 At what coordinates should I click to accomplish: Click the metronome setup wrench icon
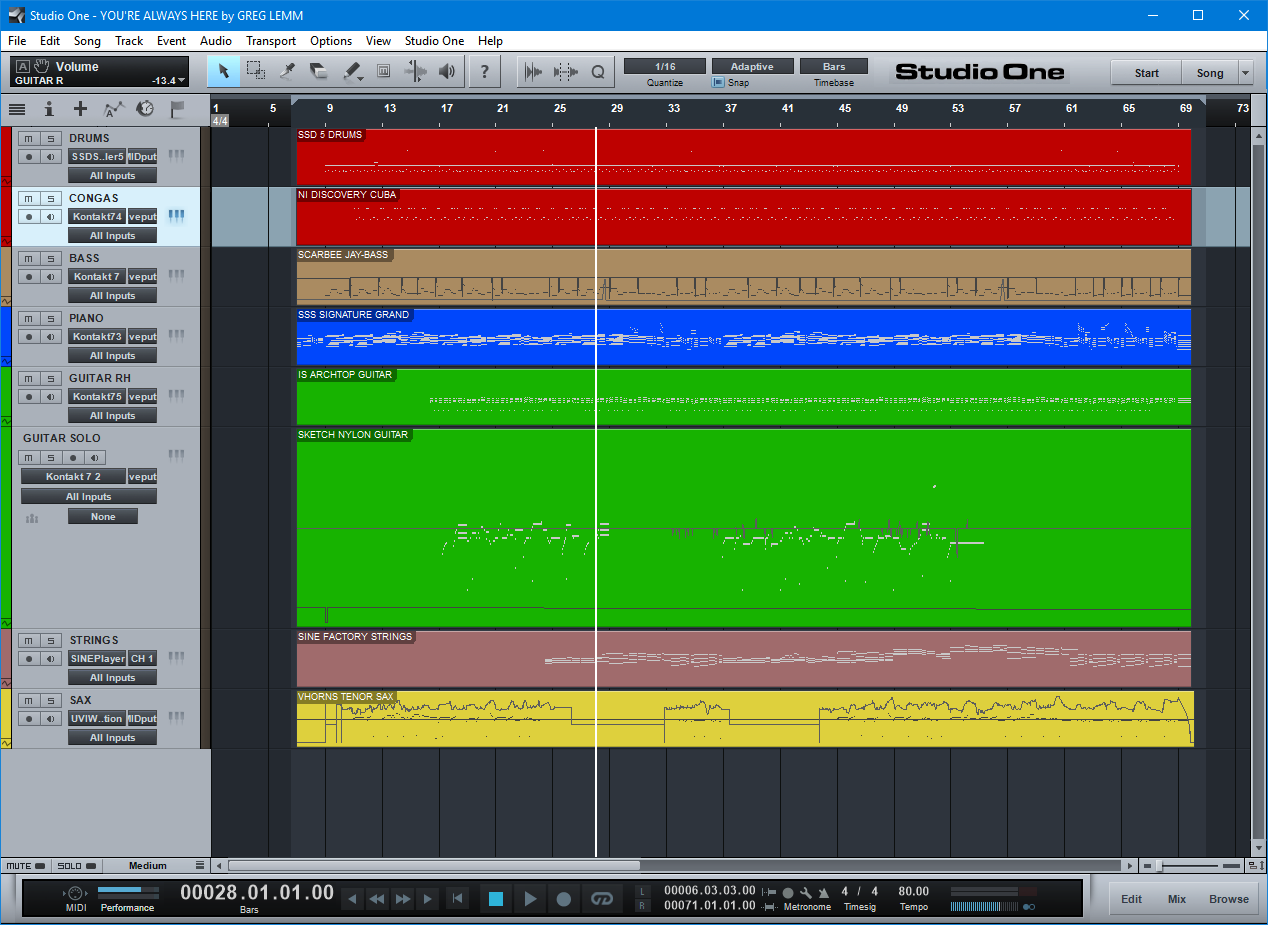pos(806,893)
